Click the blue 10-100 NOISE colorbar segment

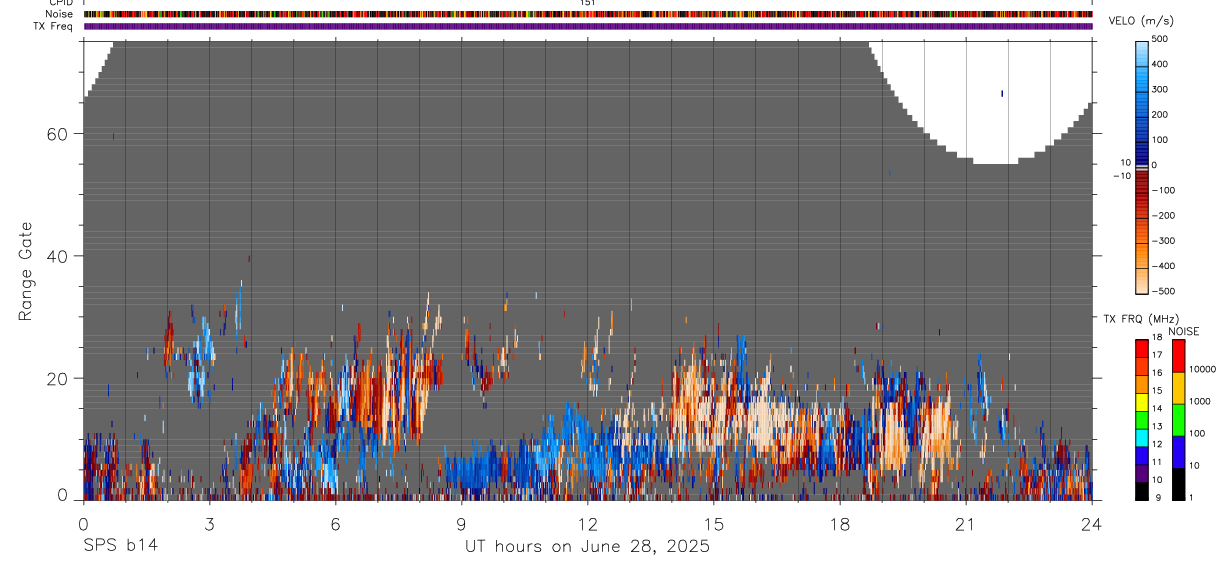(1178, 452)
